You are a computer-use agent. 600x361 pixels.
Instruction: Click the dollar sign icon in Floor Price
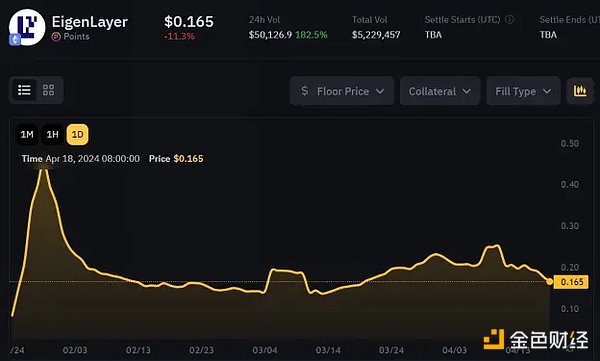point(305,91)
